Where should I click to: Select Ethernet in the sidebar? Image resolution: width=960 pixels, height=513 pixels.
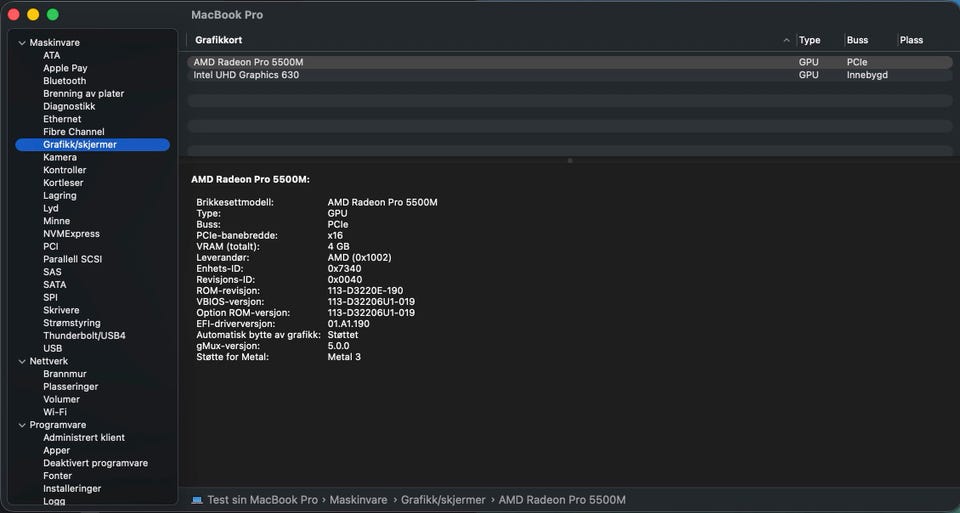click(x=62, y=119)
